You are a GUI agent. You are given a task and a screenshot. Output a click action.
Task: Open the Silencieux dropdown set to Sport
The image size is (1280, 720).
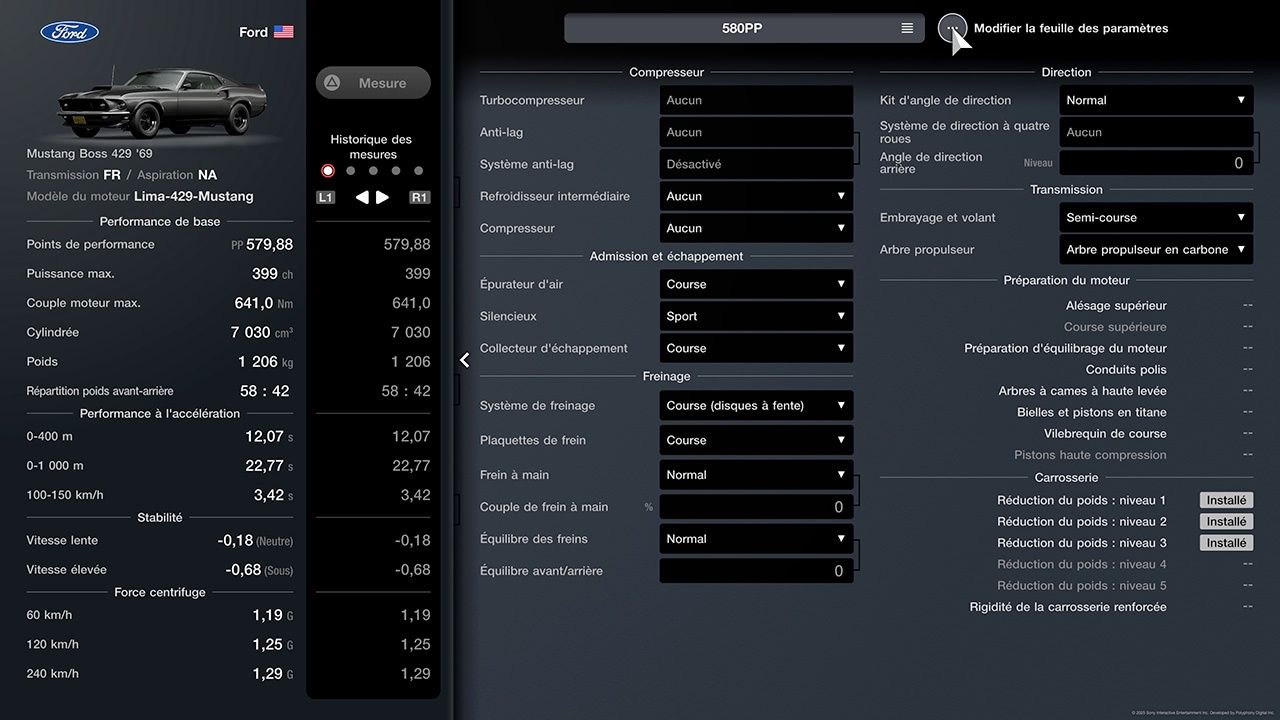(756, 316)
